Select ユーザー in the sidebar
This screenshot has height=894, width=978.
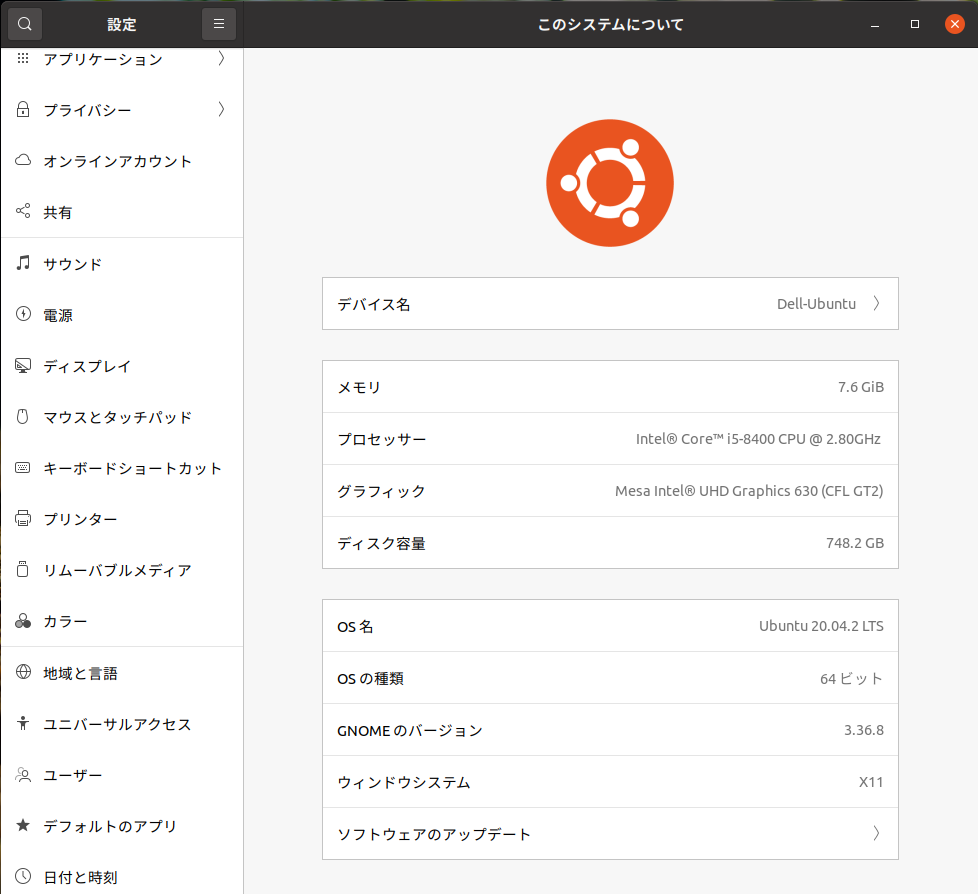tap(122, 775)
